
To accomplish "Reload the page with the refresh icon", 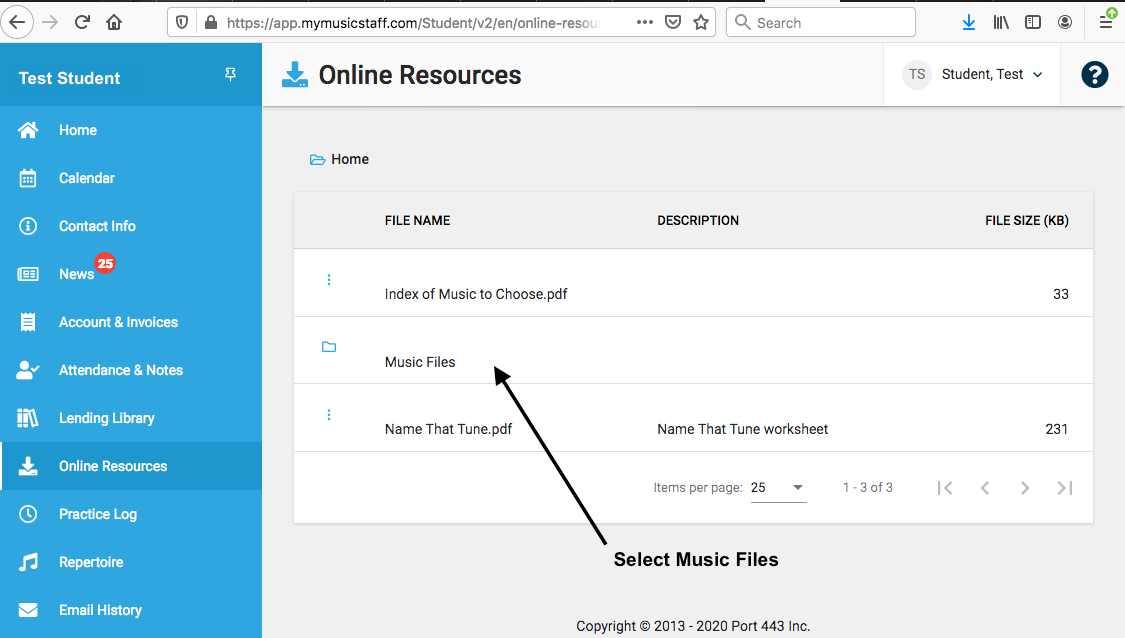I will [82, 22].
